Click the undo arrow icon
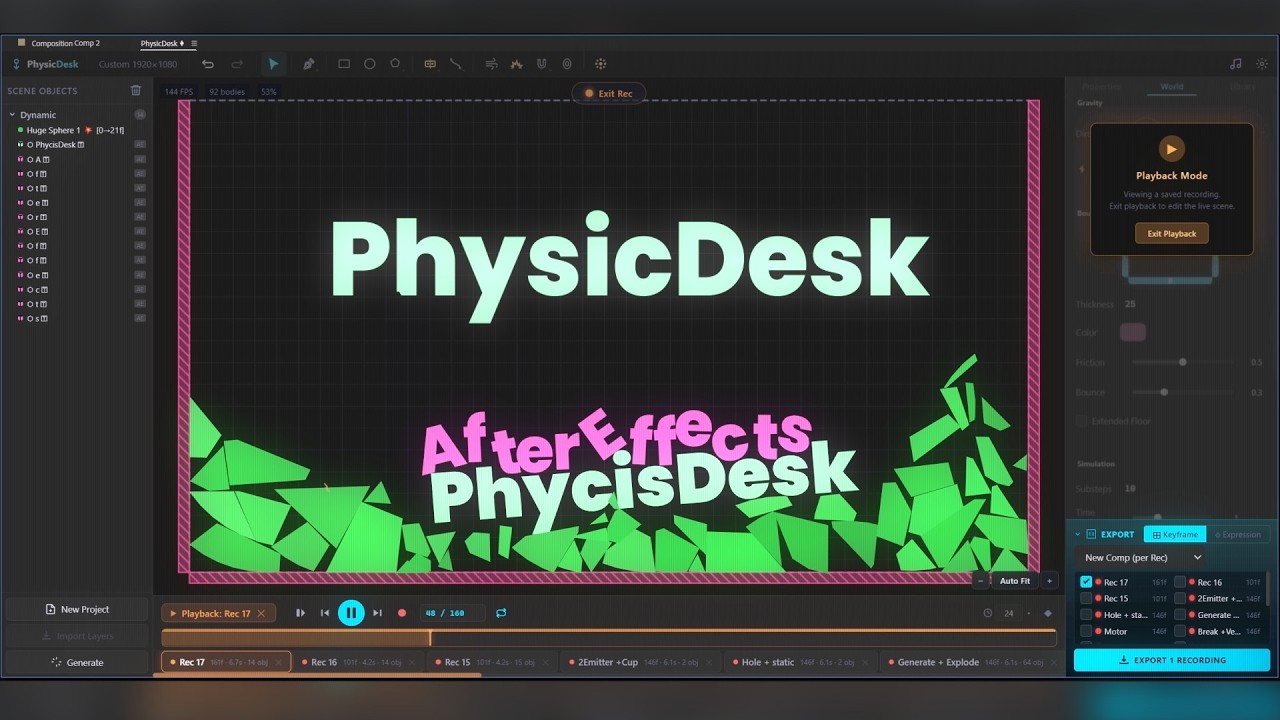Screen dimensions: 1280x720 point(208,64)
